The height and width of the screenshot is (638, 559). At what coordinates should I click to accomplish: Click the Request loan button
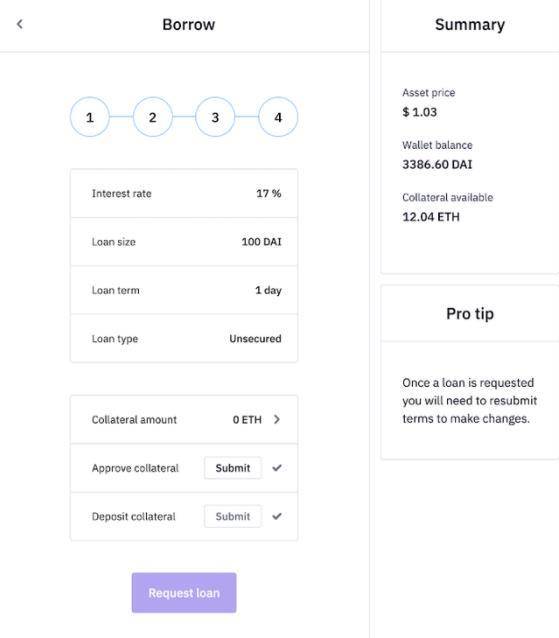coord(184,593)
